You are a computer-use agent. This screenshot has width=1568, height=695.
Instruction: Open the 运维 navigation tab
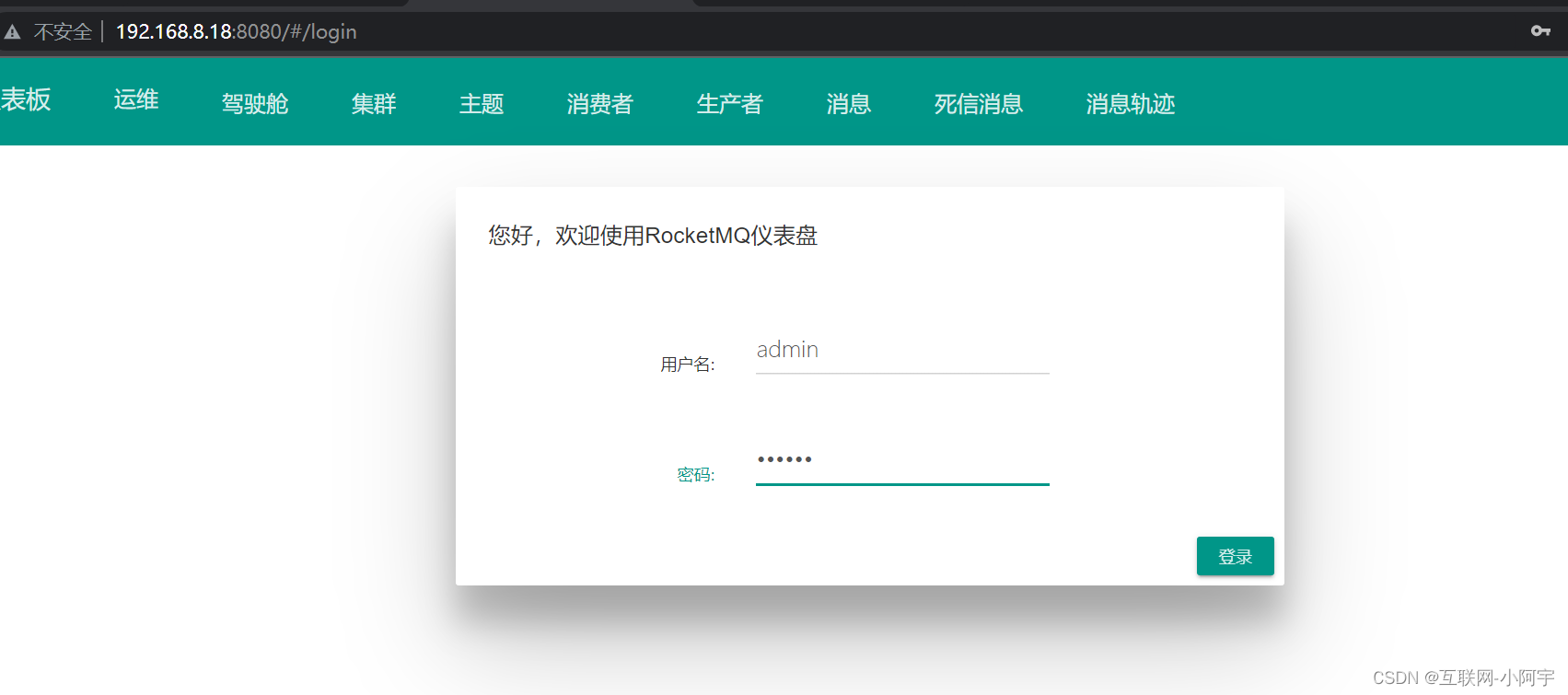[136, 99]
